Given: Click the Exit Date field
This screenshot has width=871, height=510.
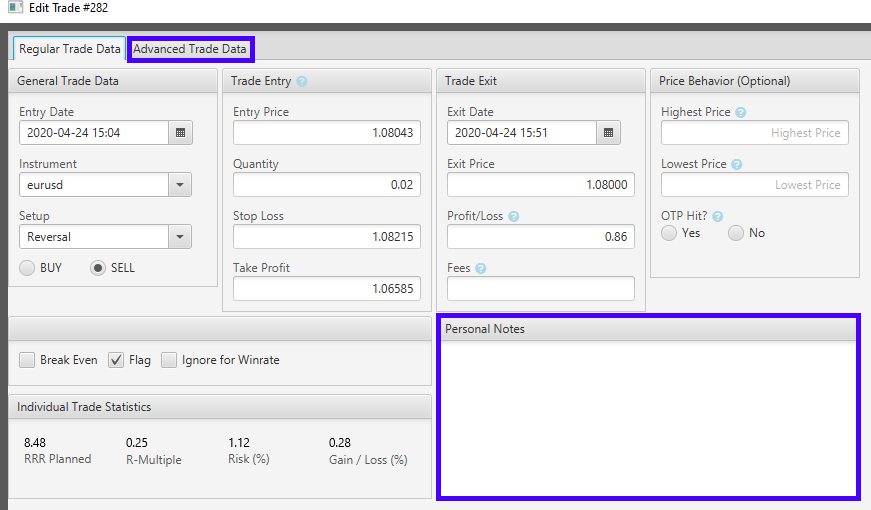Looking at the screenshot, I should click(x=522, y=133).
